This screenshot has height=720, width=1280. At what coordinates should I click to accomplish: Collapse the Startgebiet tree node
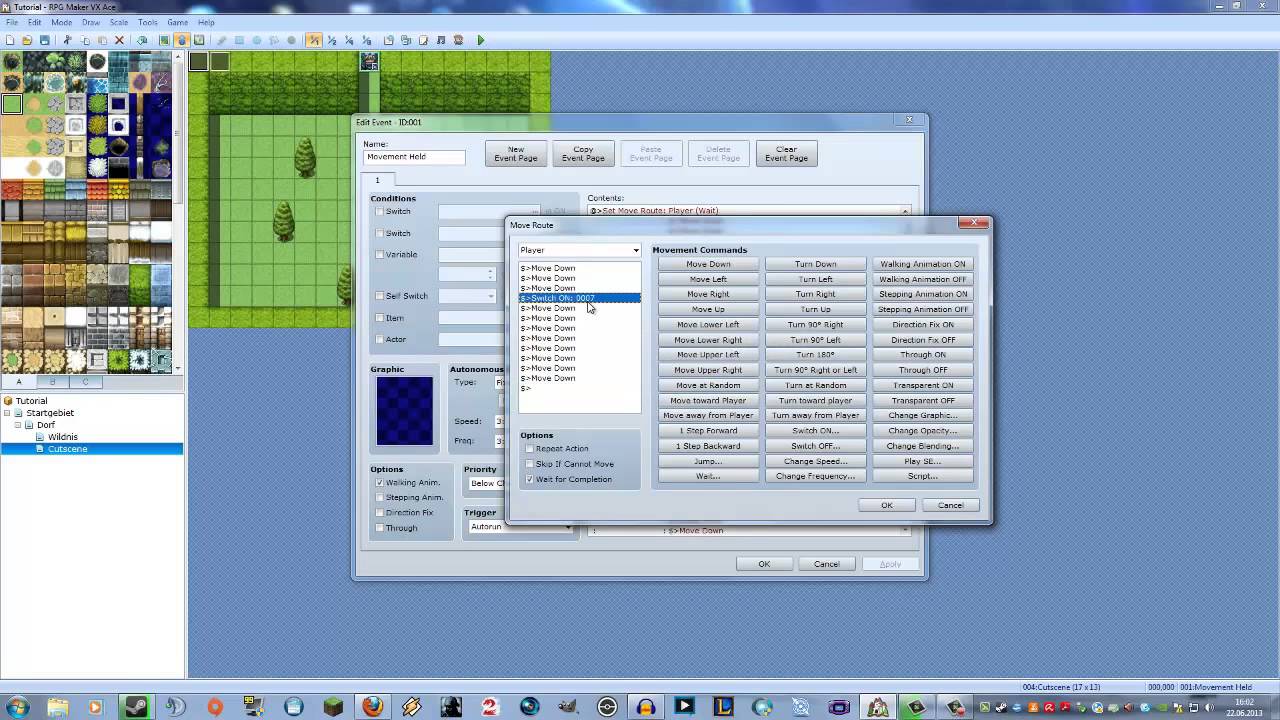8,413
